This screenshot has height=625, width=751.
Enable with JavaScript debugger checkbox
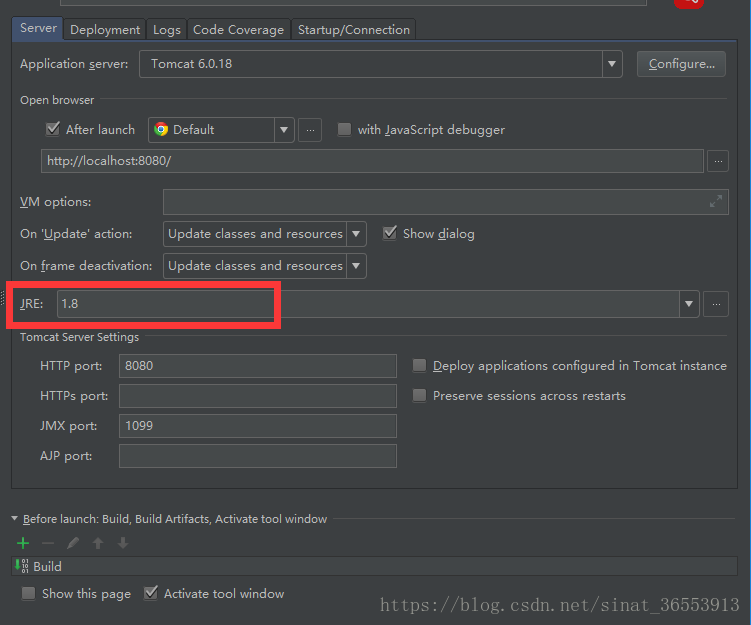pyautogui.click(x=344, y=129)
